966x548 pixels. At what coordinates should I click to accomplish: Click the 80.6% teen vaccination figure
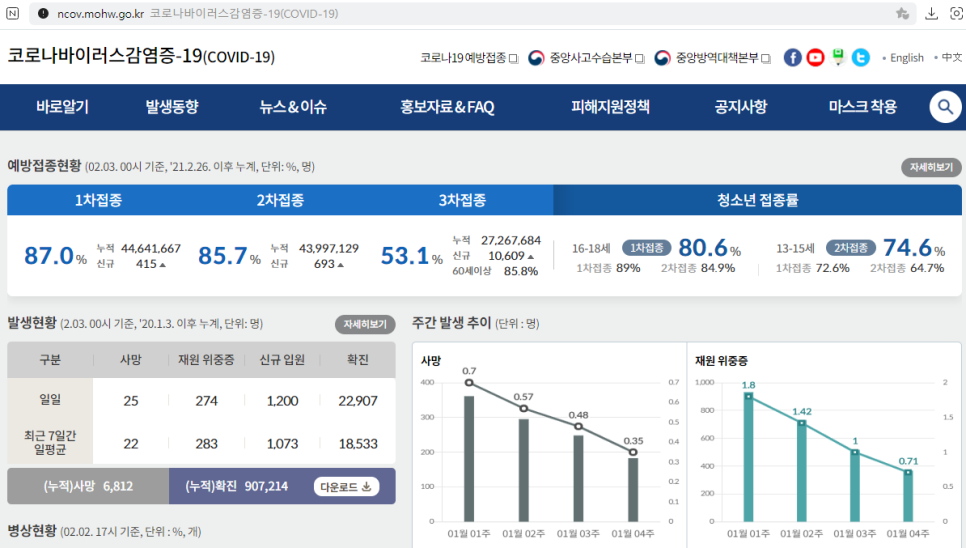pyautogui.click(x=709, y=248)
